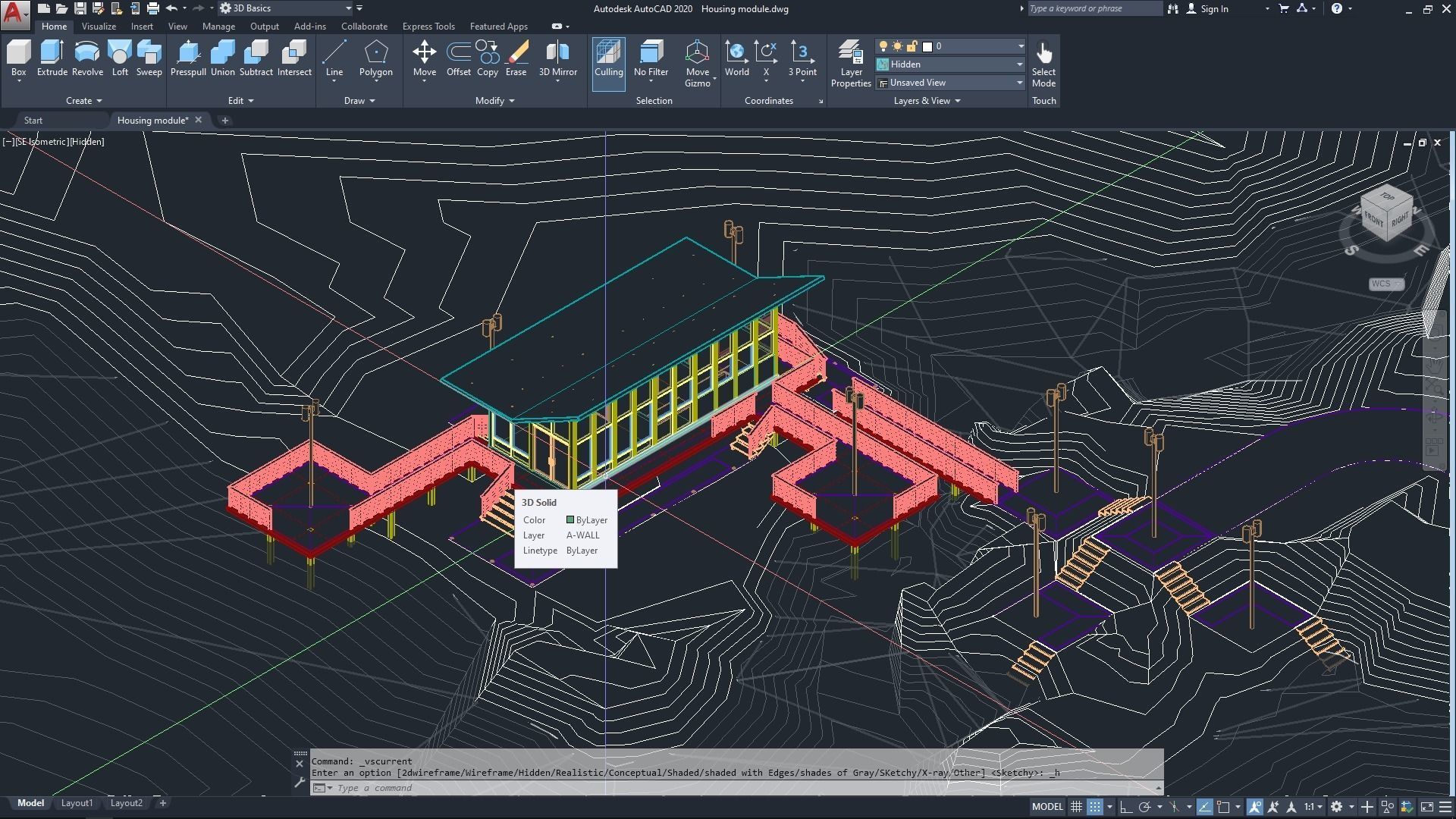
Task: Switch to the Layout1 tab
Action: (77, 803)
